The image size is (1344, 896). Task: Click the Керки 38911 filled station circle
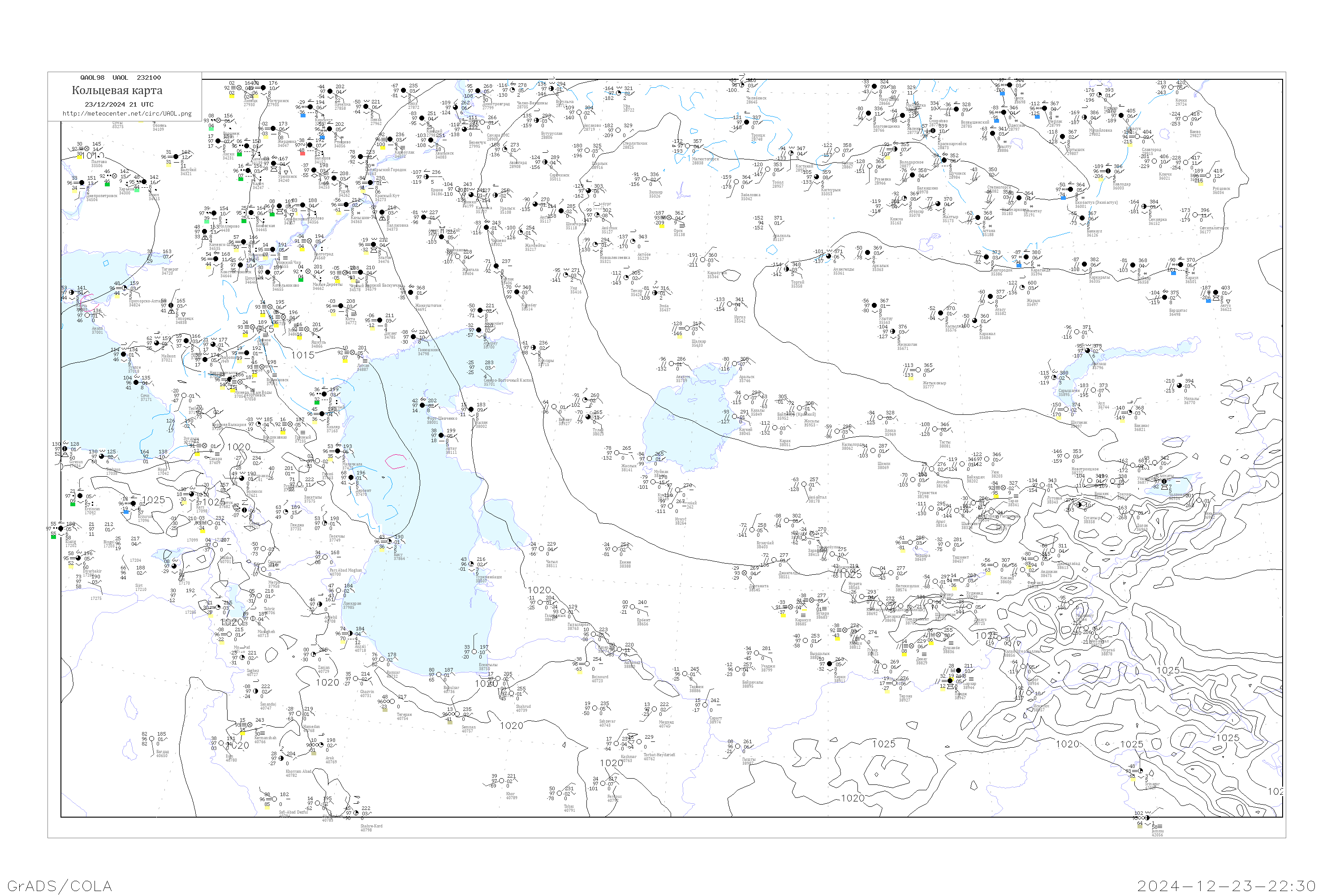[x=830, y=664]
